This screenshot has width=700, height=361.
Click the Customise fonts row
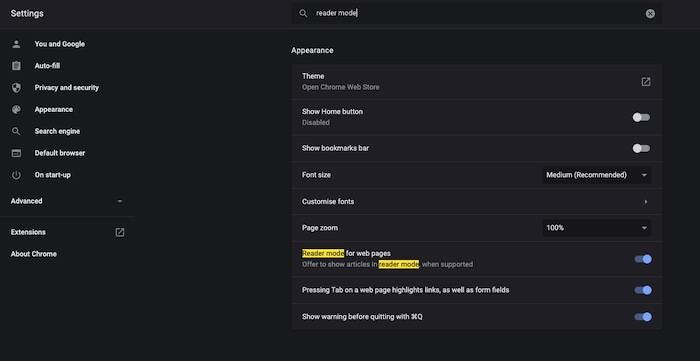(477, 202)
